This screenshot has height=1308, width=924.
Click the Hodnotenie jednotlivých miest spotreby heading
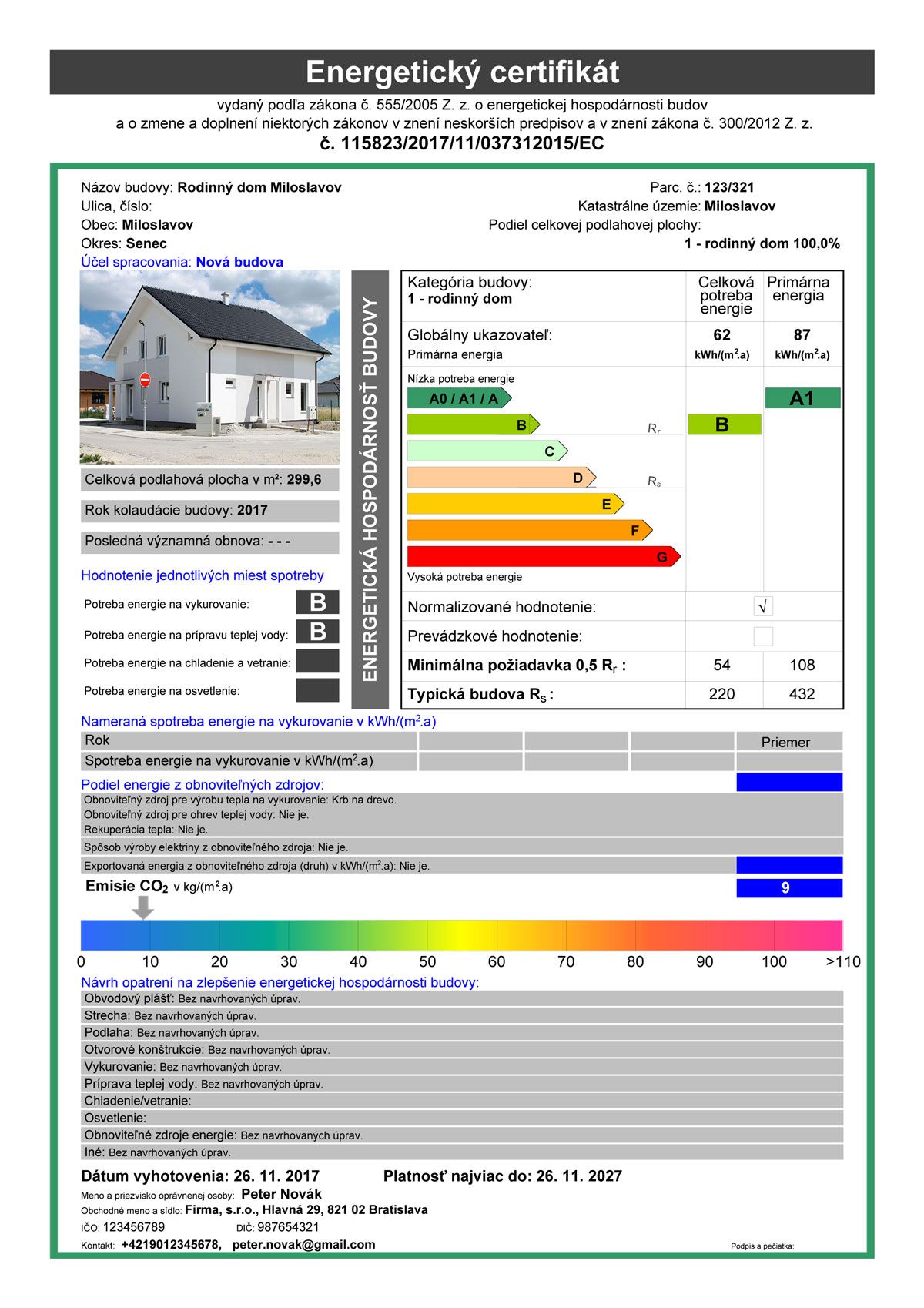tap(203, 575)
